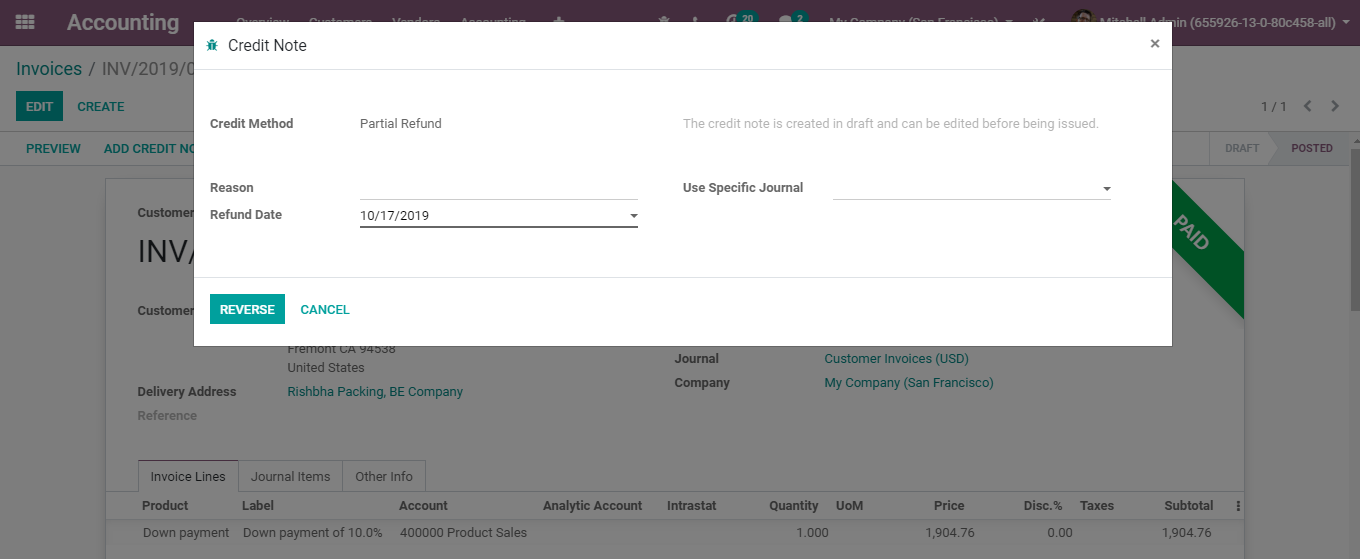Sort by the Account column header
The image size is (1360, 559).
423,505
